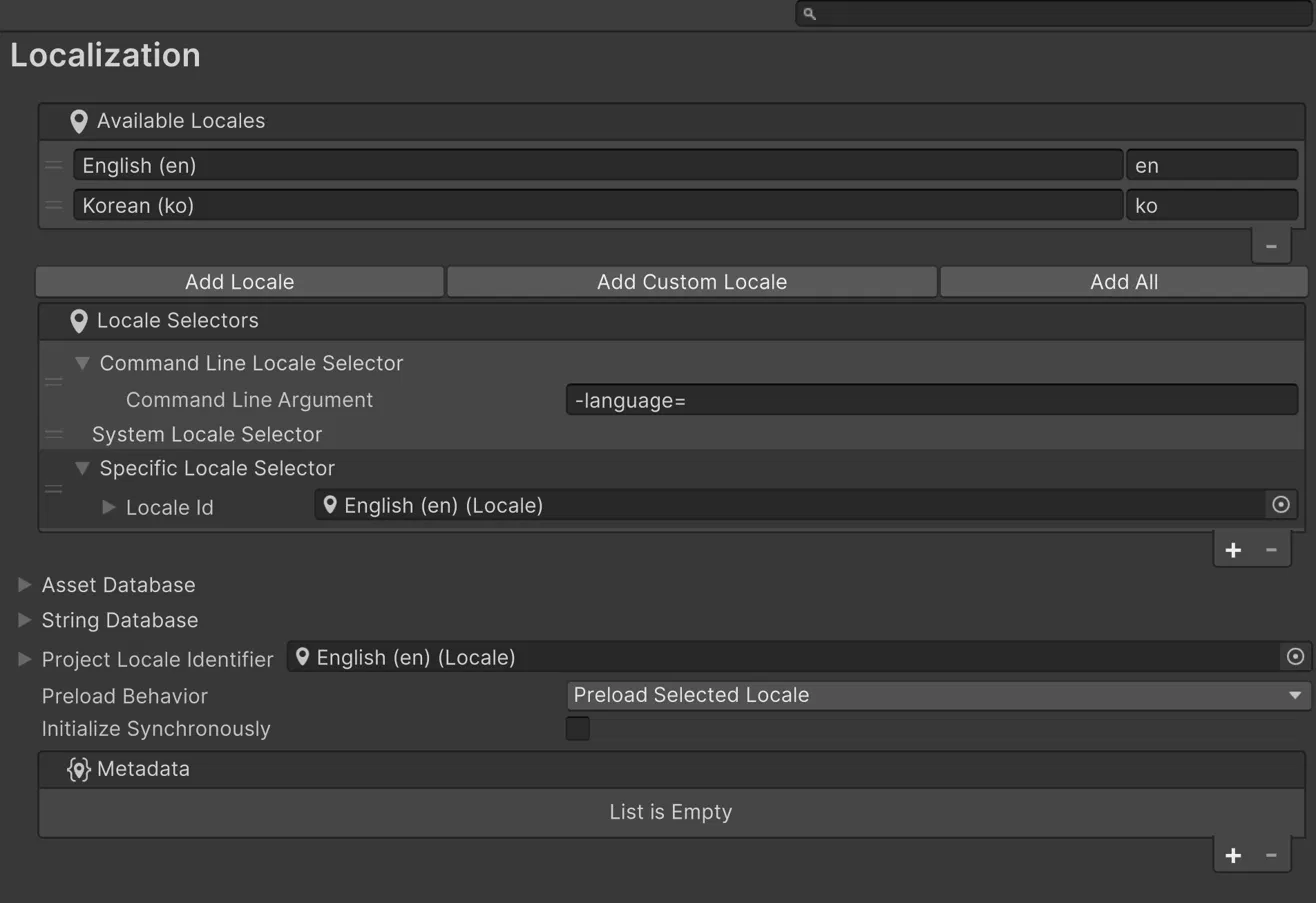Grab the Korean (ko) row drag handle
The height and width of the screenshot is (903, 1316).
(54, 205)
